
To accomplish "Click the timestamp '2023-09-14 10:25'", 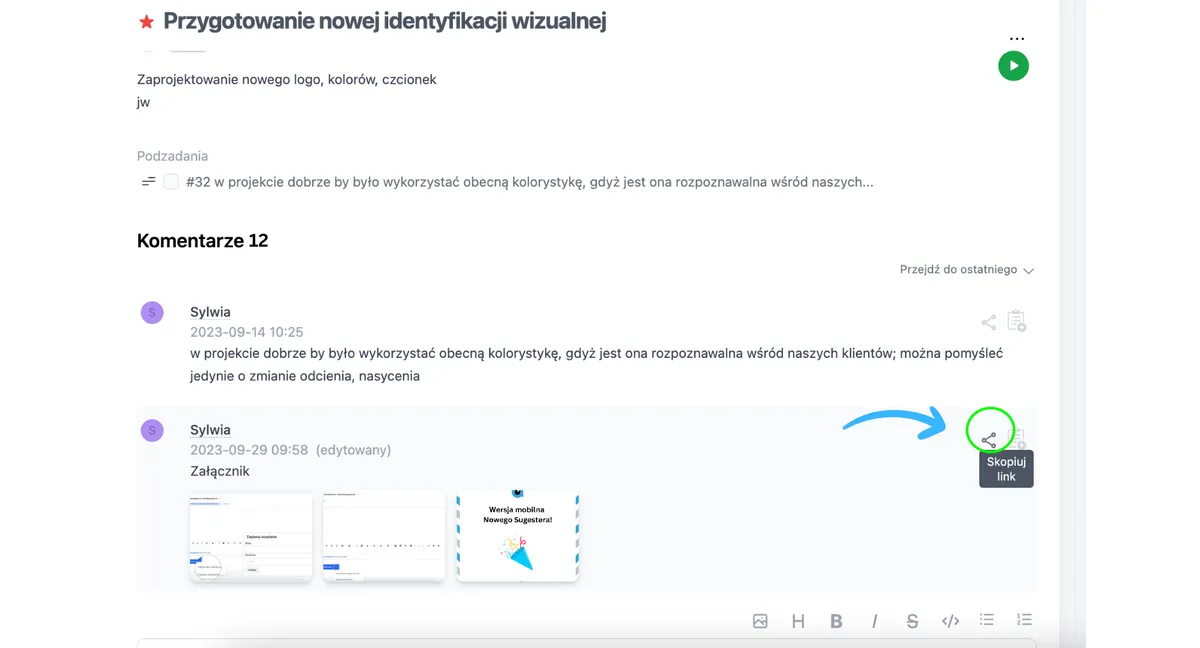I will point(247,332).
